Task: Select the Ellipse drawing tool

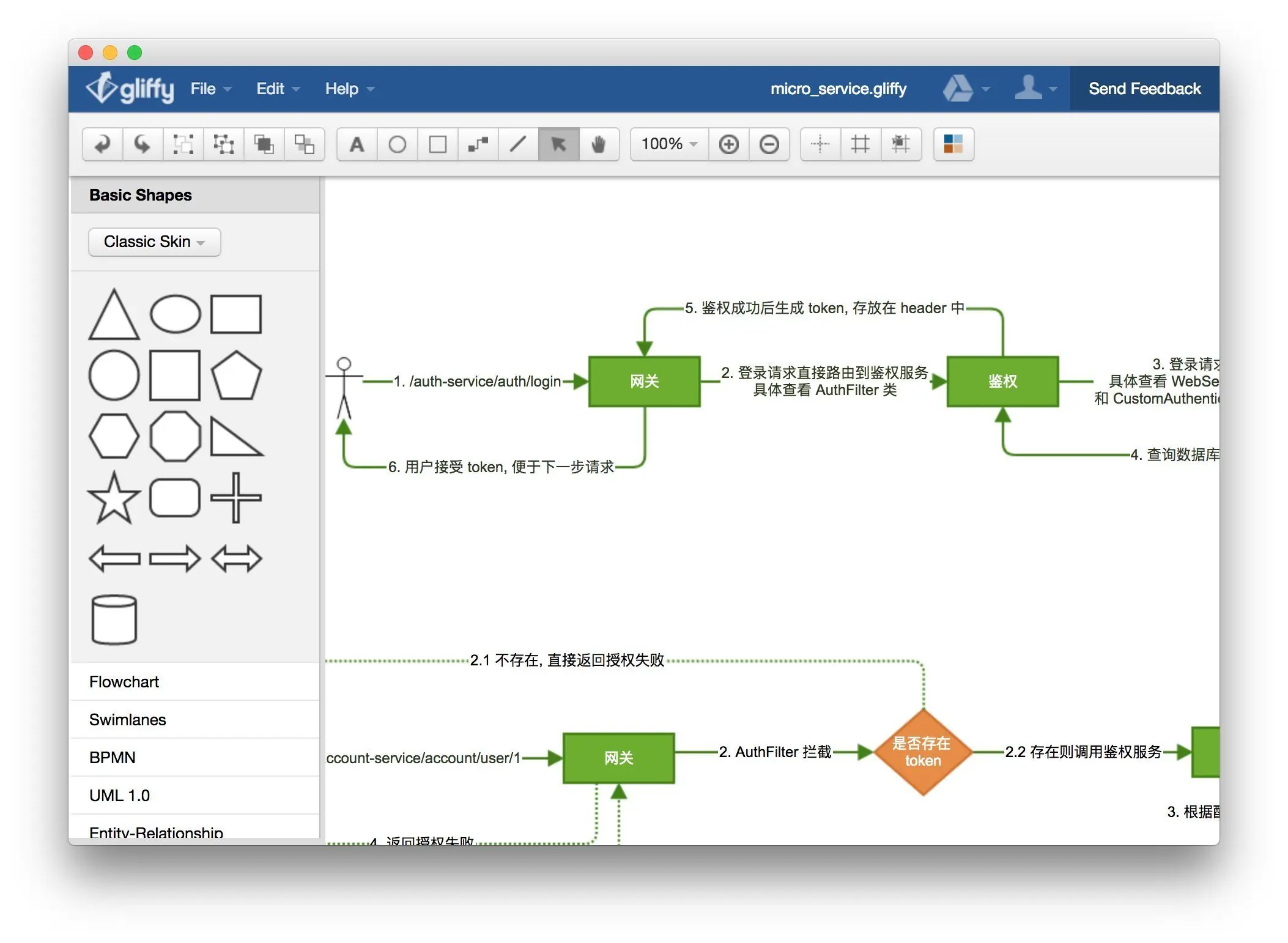Action: (x=397, y=144)
